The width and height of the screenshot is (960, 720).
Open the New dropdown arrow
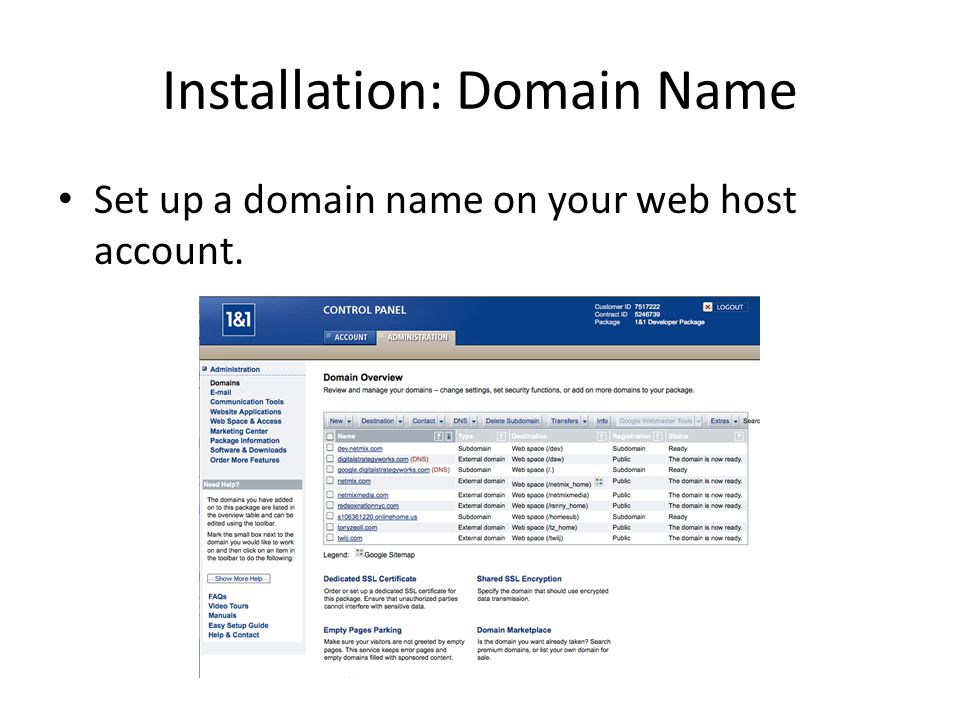350,421
